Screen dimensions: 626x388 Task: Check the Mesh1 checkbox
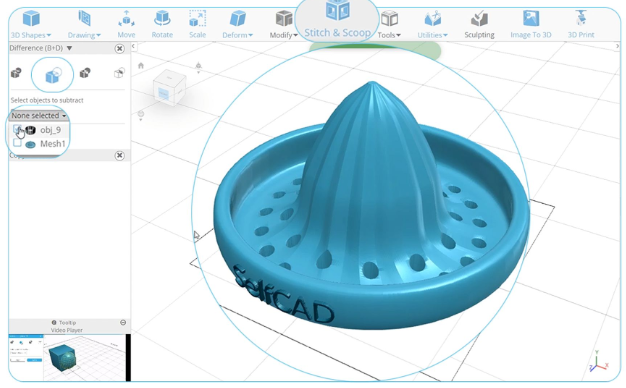click(x=17, y=143)
